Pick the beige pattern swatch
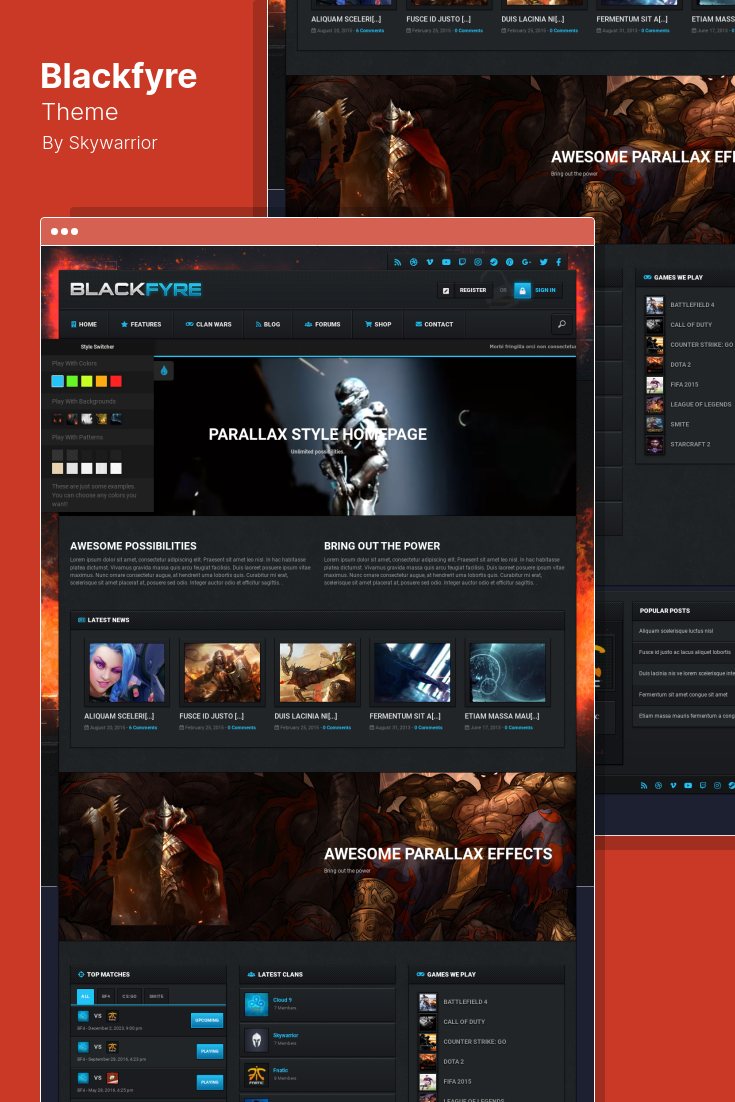Screen dimensions: 735x1102 point(58,468)
